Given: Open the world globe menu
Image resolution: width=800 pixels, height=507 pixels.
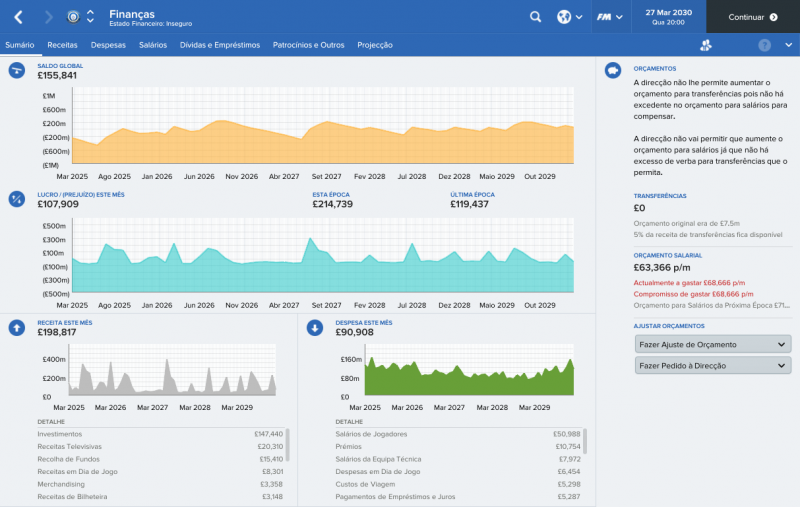Looking at the screenshot, I should 565,17.
